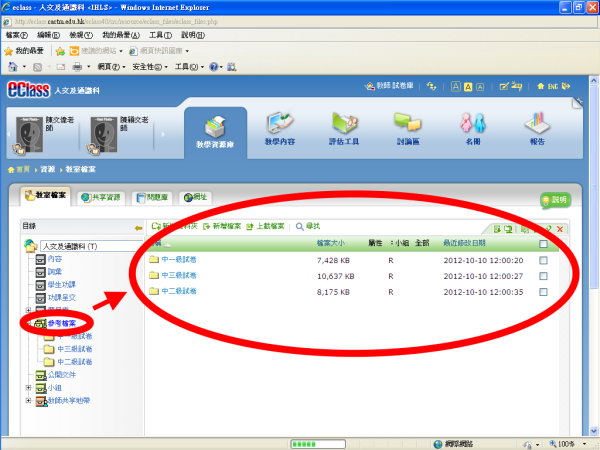600x450 pixels.
Task: Open the 中二級試卷 folder link in file list
Action: tap(179, 291)
